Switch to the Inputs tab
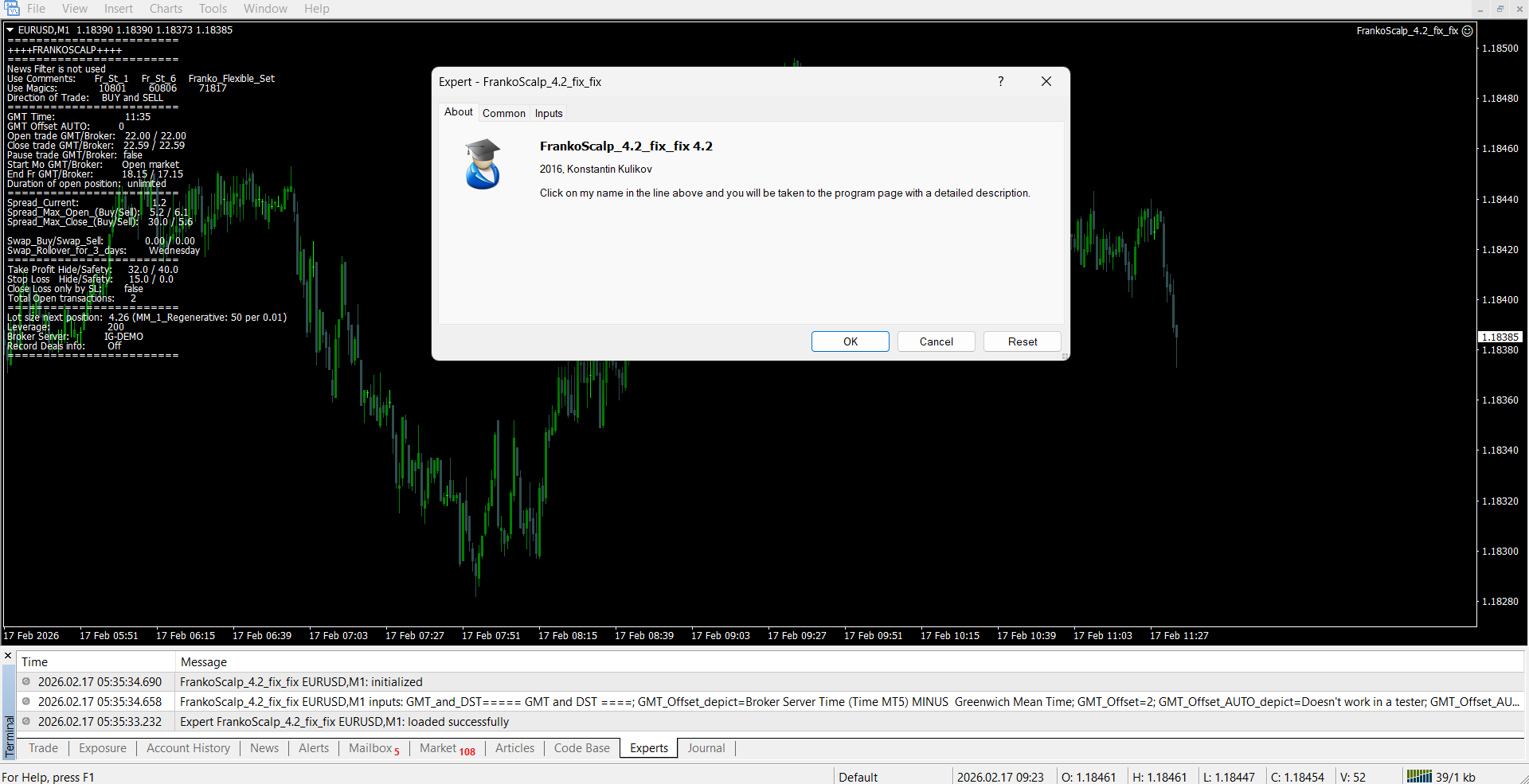The width and height of the screenshot is (1529, 784). tap(549, 113)
